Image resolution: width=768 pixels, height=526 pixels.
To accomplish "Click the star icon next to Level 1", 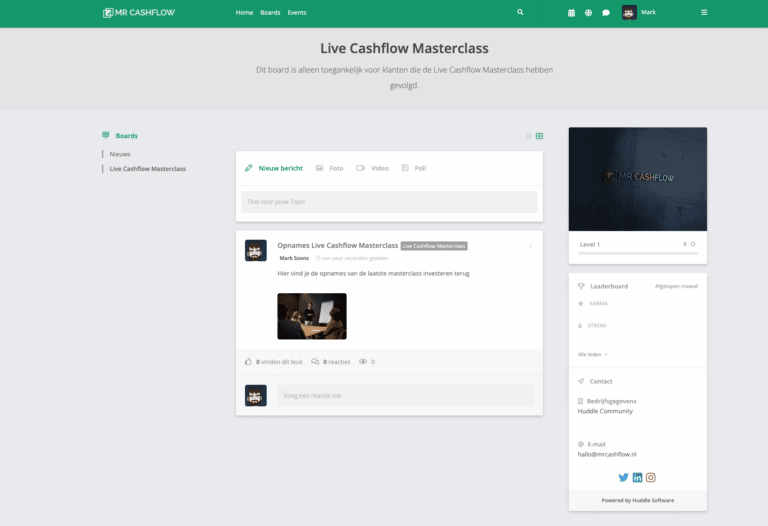I will (693, 244).
